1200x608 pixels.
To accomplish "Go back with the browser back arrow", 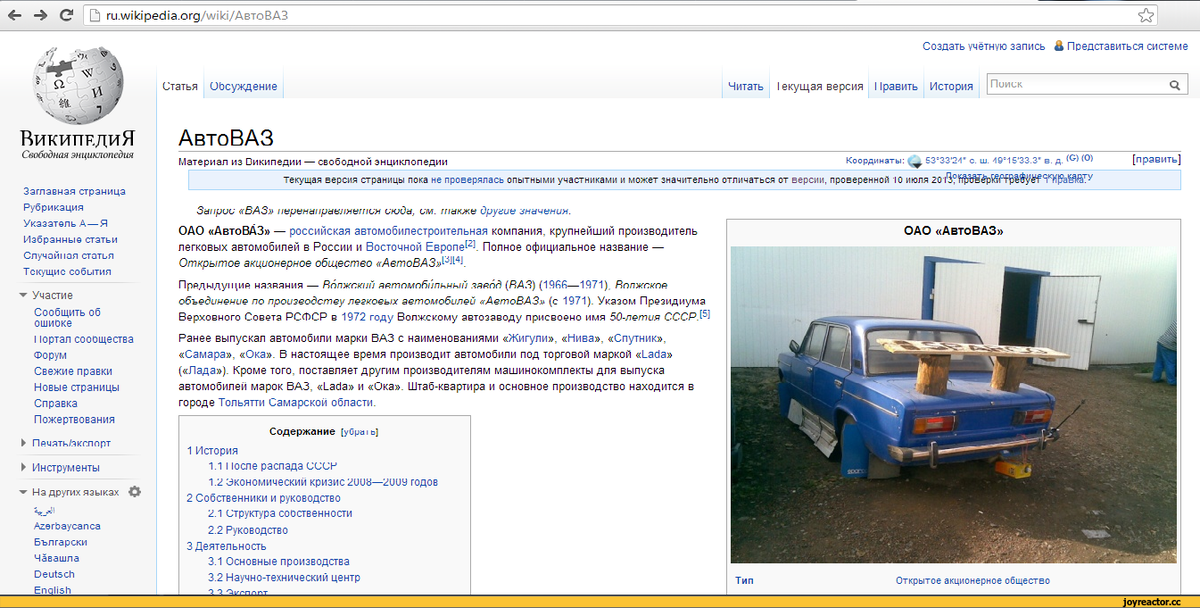I will pyautogui.click(x=17, y=15).
